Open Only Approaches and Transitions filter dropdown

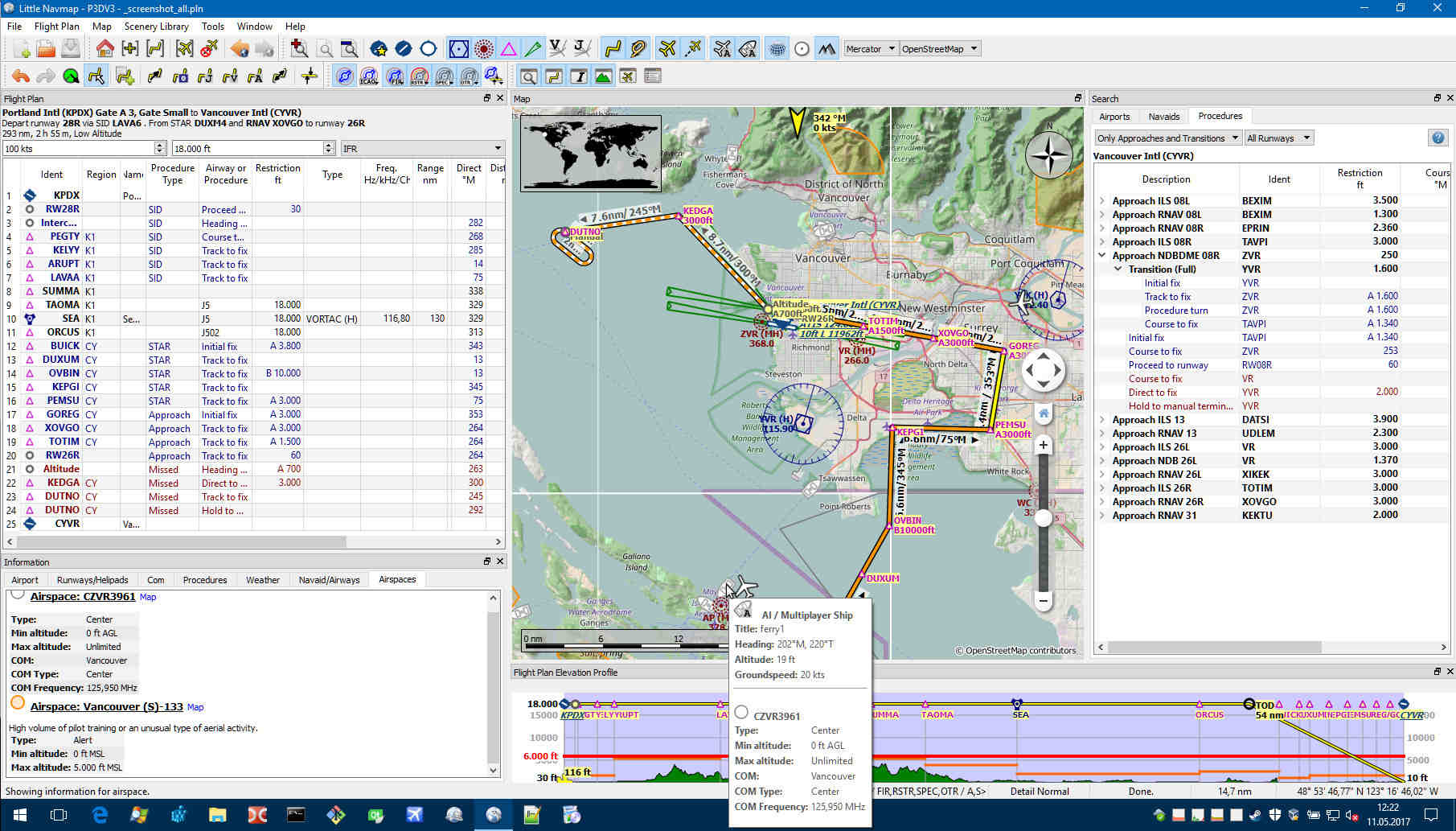tap(1167, 138)
